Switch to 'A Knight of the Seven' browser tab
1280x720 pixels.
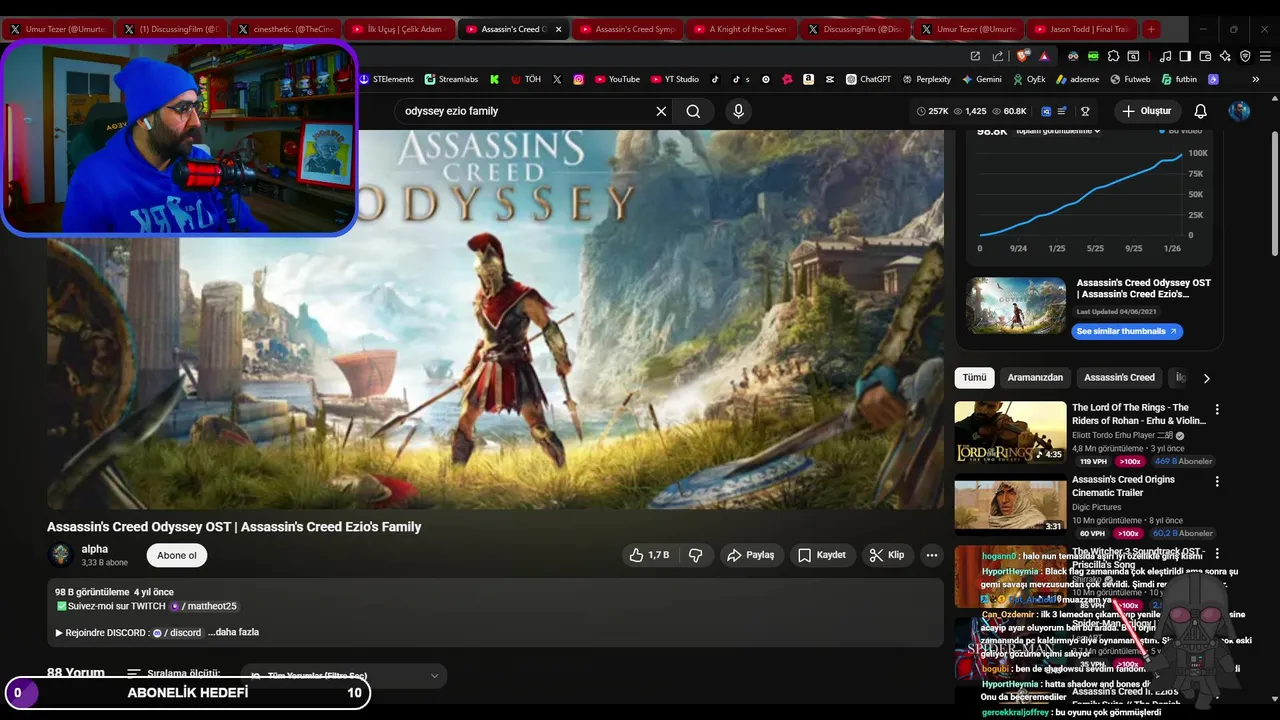point(741,29)
